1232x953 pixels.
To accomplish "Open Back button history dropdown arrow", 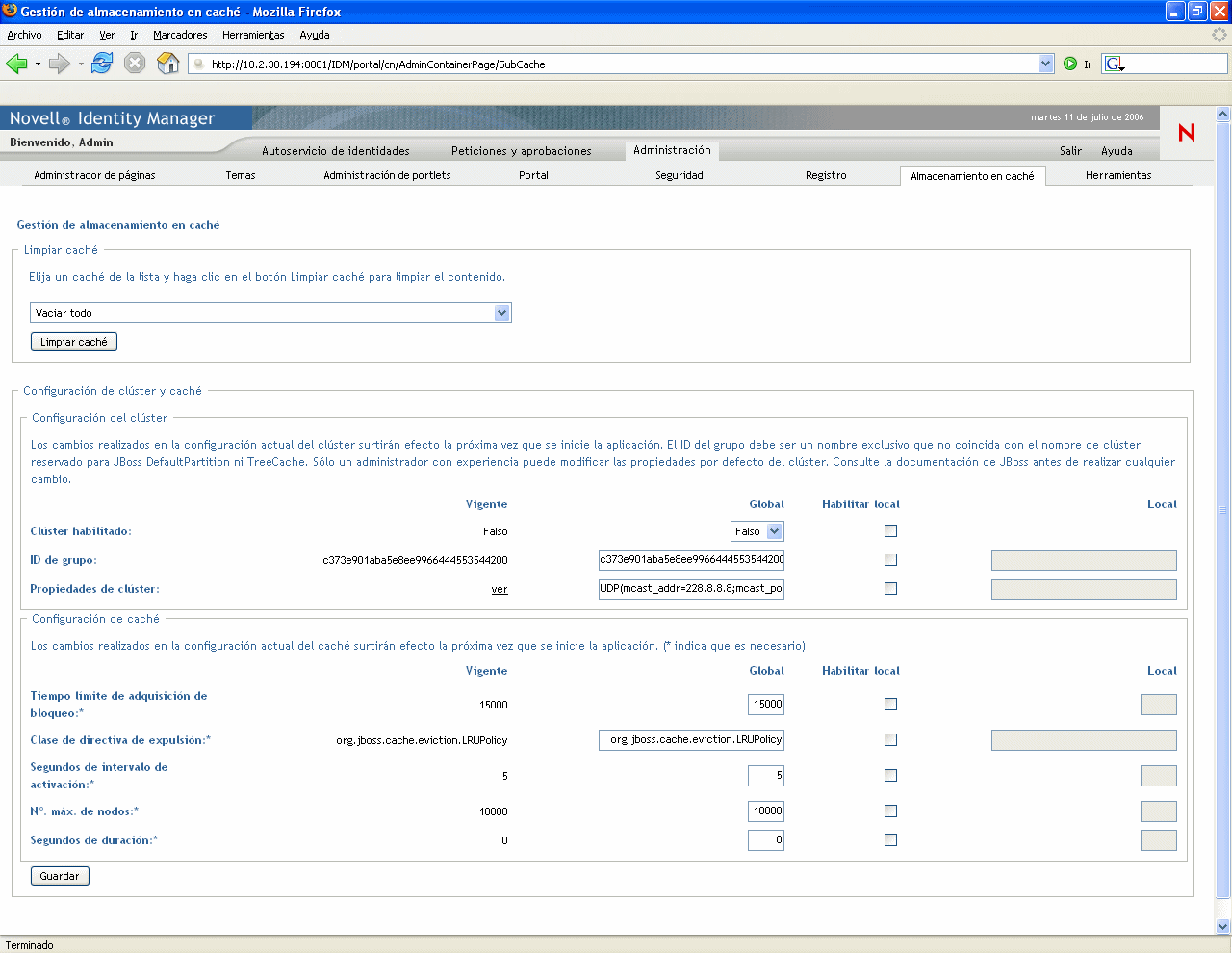I will tap(38, 64).
